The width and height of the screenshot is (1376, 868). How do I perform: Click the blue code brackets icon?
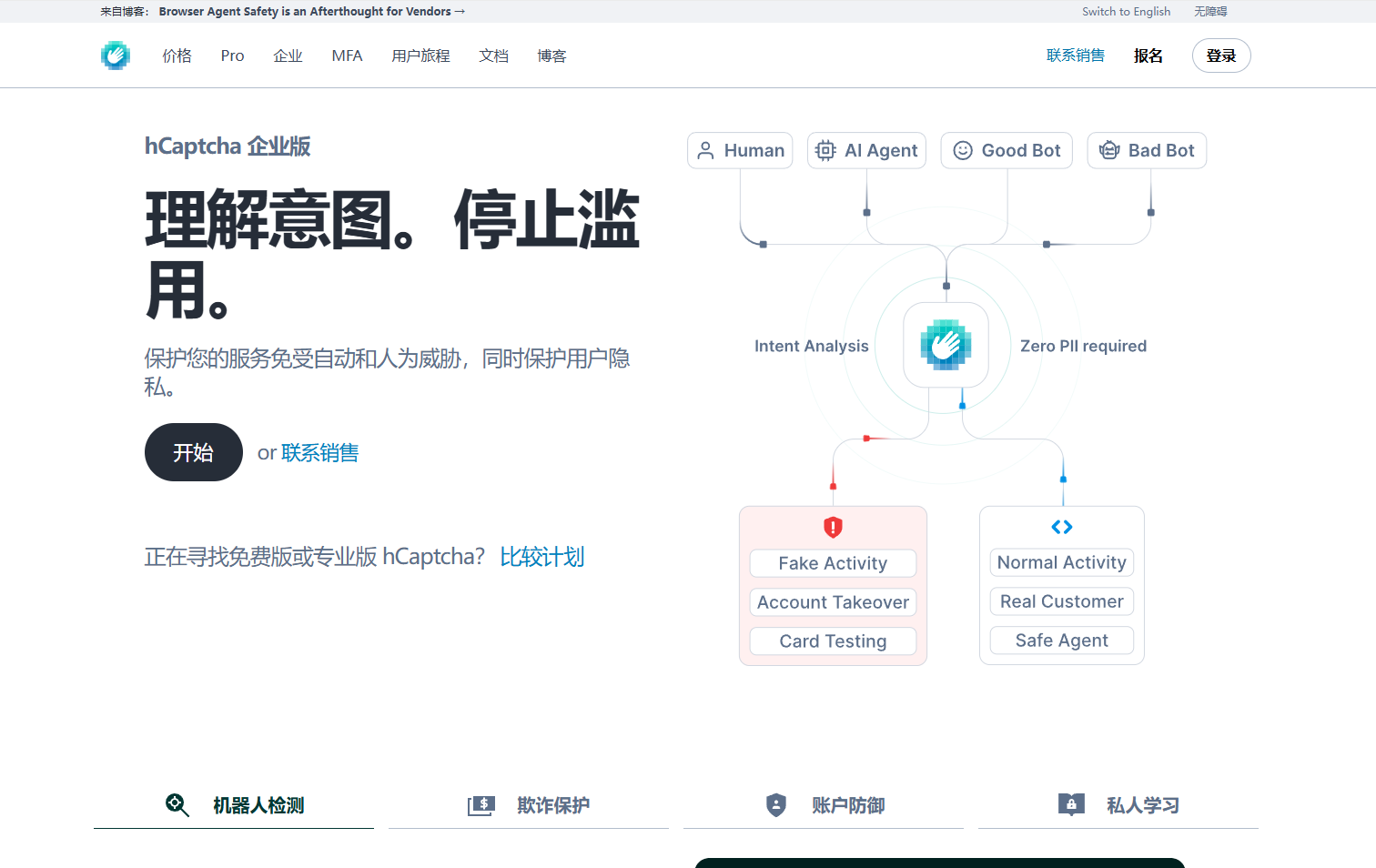[x=1061, y=527]
